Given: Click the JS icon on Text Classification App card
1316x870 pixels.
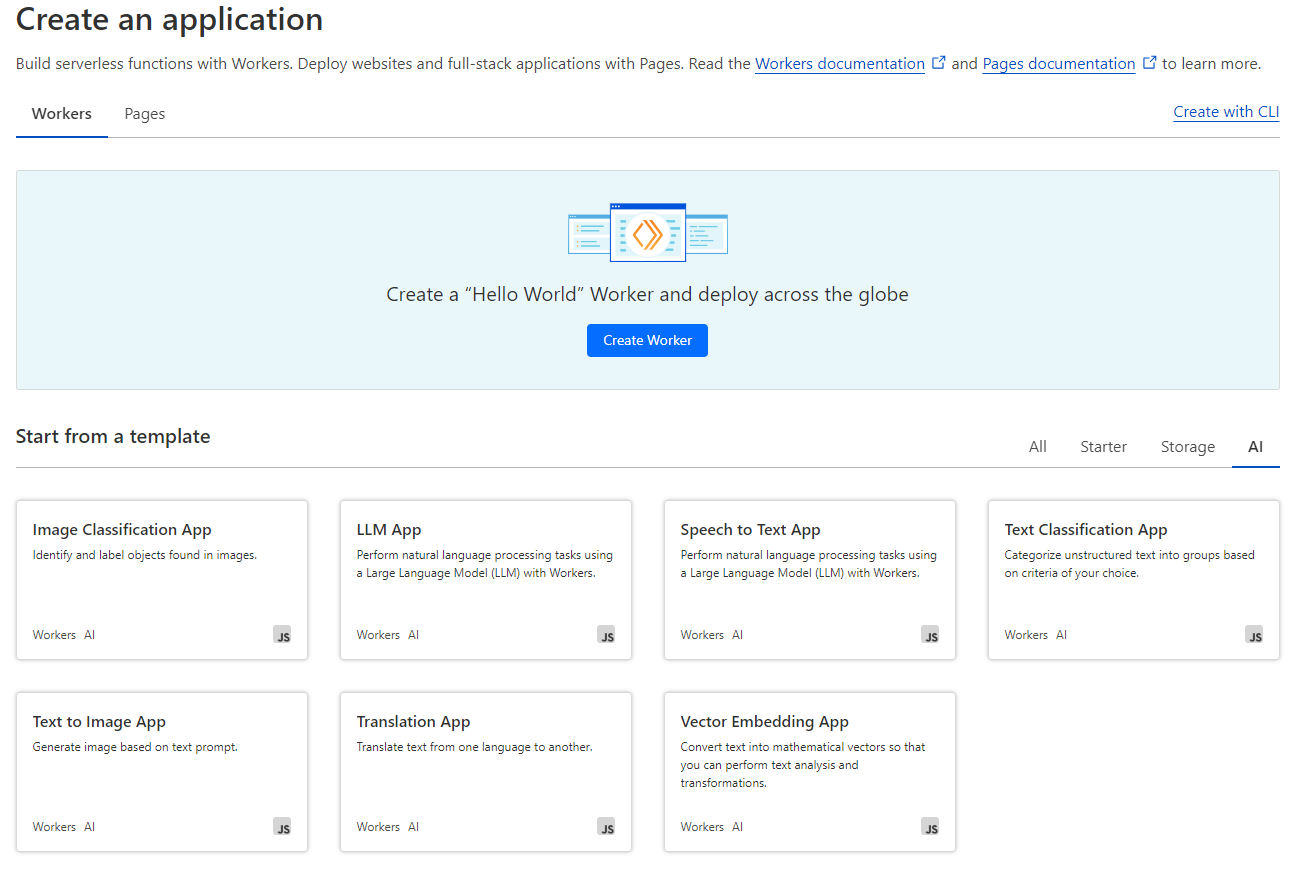Looking at the screenshot, I should (1254, 635).
